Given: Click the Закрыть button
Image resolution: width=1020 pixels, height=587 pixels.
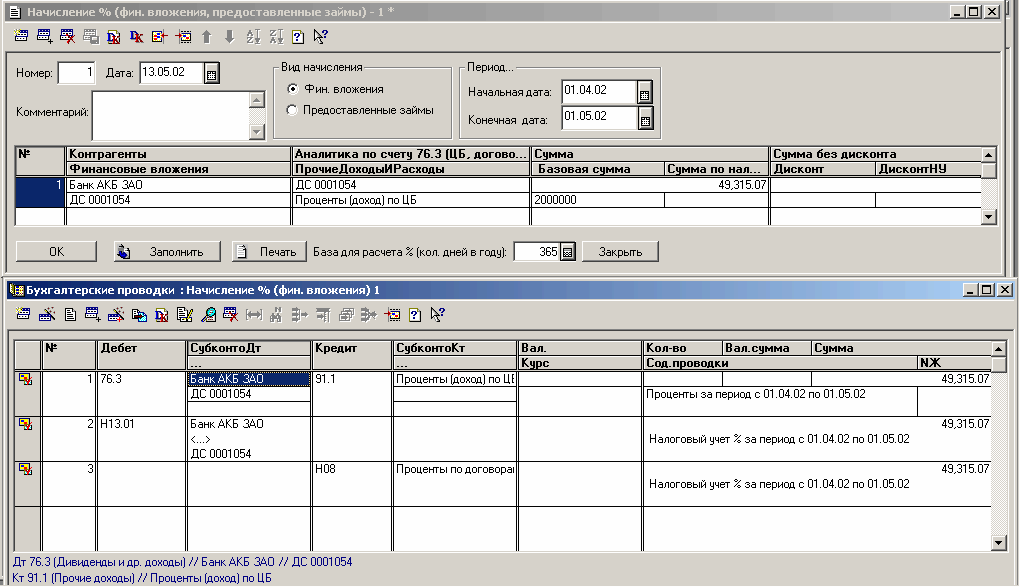Looking at the screenshot, I should 620,252.
